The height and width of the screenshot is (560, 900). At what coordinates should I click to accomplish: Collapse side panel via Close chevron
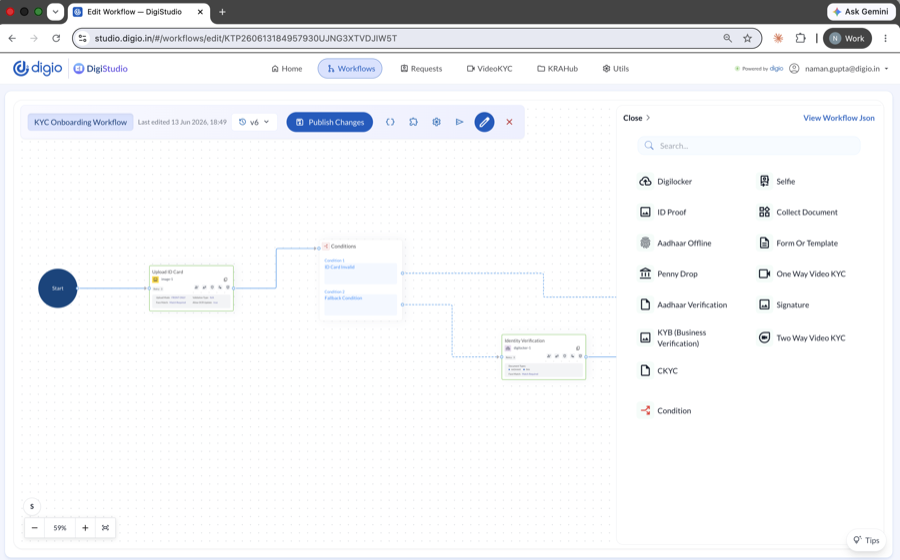[x=637, y=118]
